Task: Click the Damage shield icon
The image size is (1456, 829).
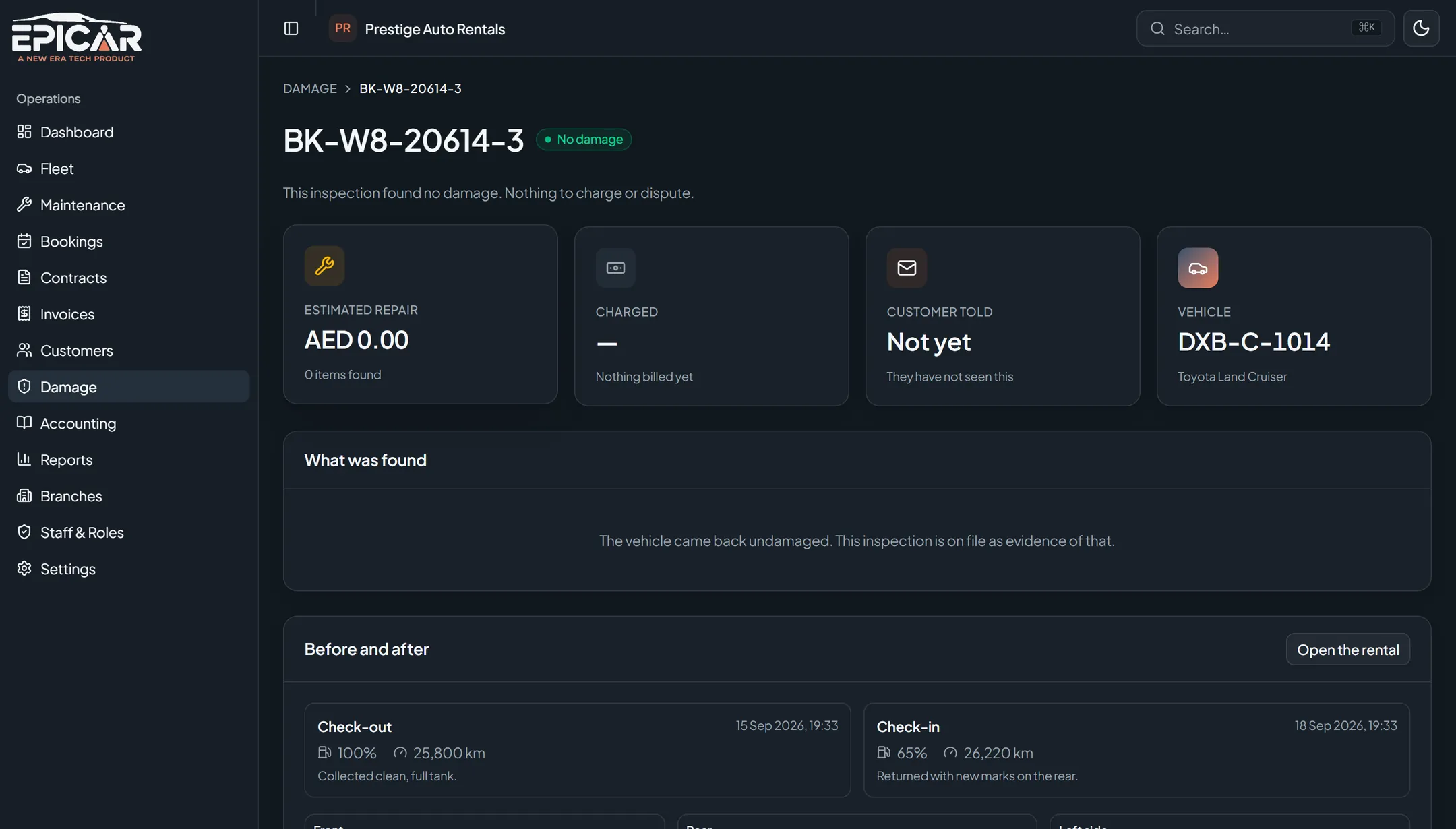Action: pos(24,386)
